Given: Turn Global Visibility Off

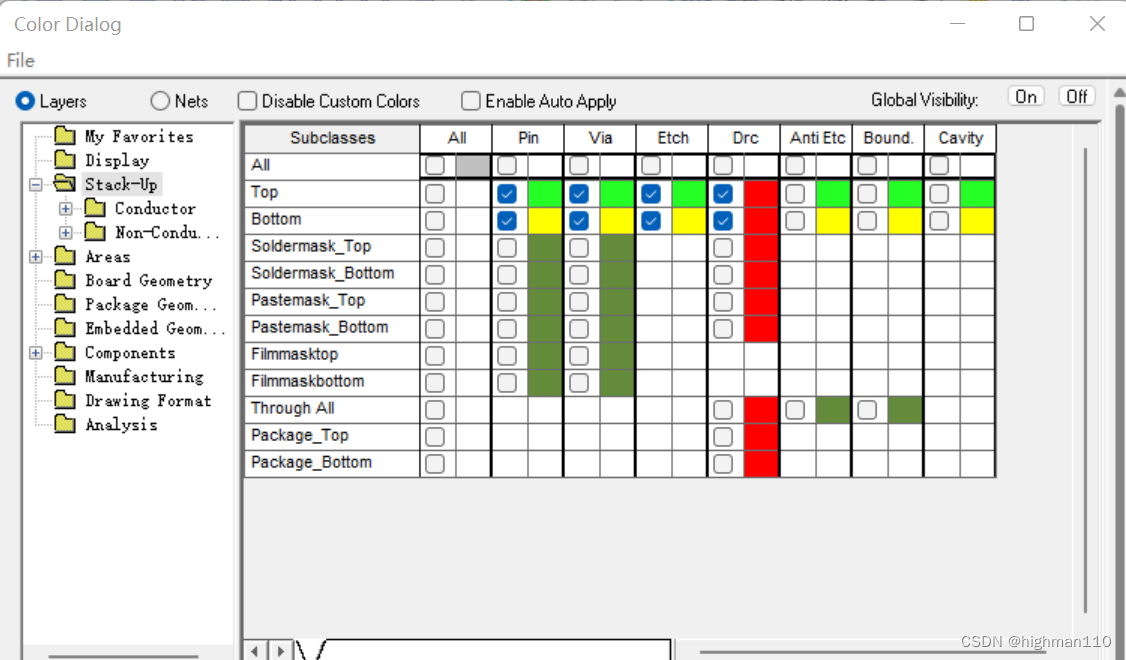Looking at the screenshot, I should [x=1076, y=97].
